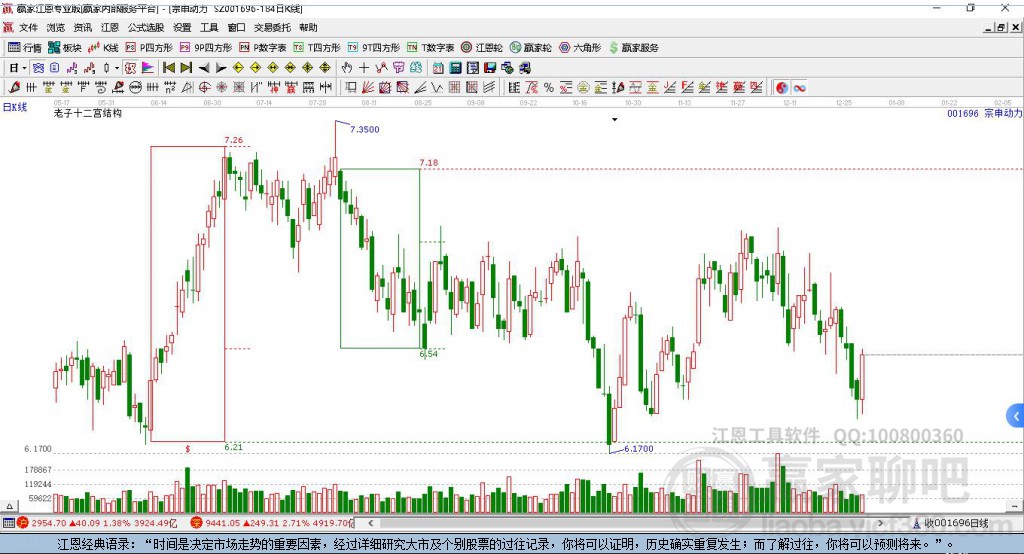1024x554 pixels.
Task: Jump to first bar with green skip-back icon
Action: [168, 68]
